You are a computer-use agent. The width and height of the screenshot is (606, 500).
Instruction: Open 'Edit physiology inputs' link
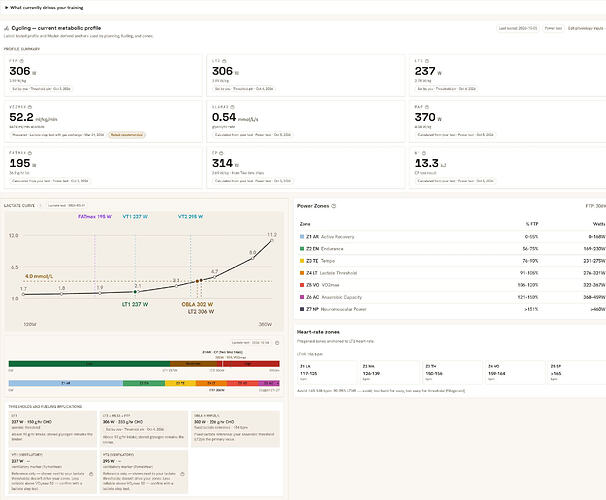click(x=586, y=28)
